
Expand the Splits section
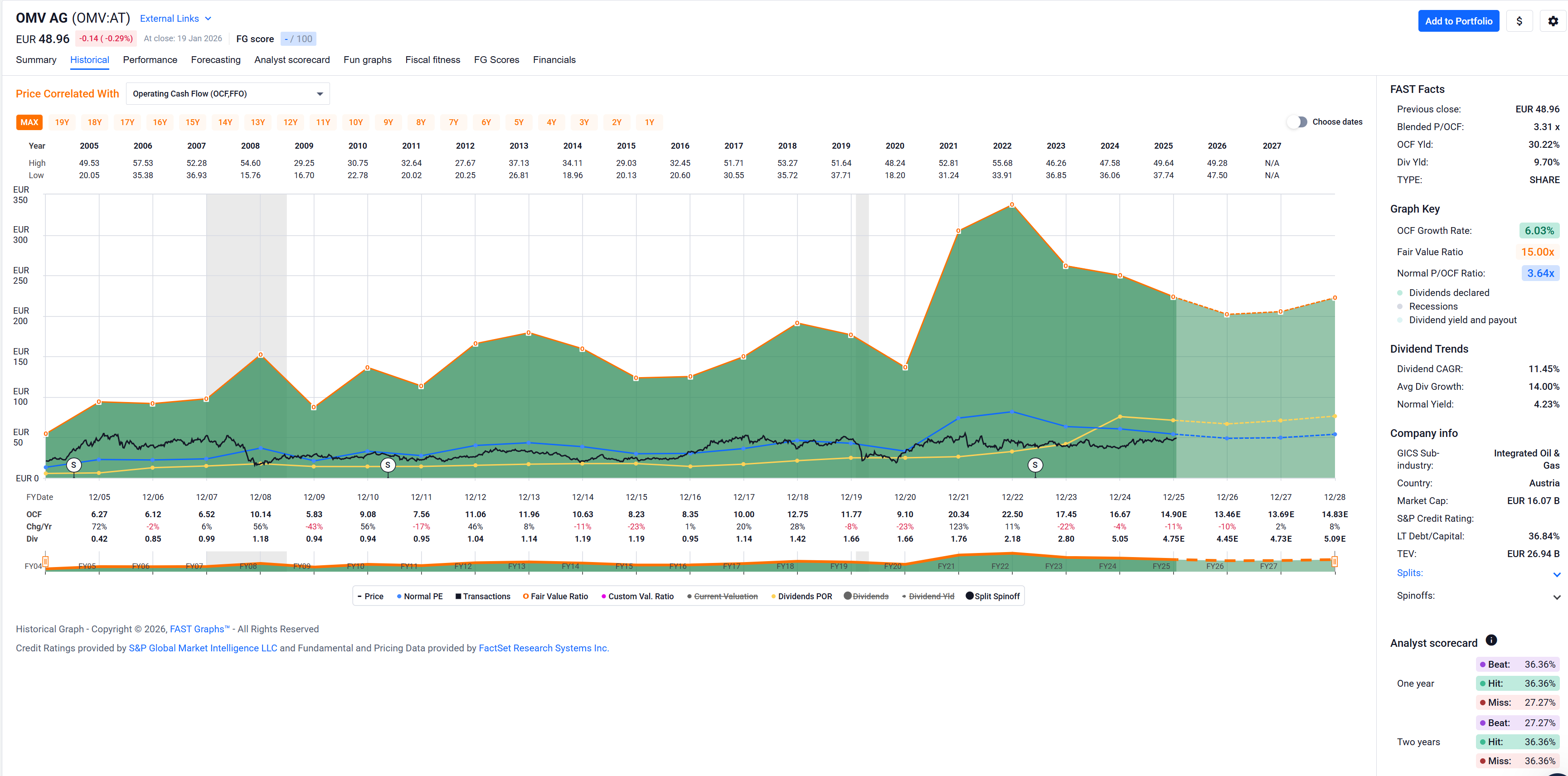(x=1556, y=574)
